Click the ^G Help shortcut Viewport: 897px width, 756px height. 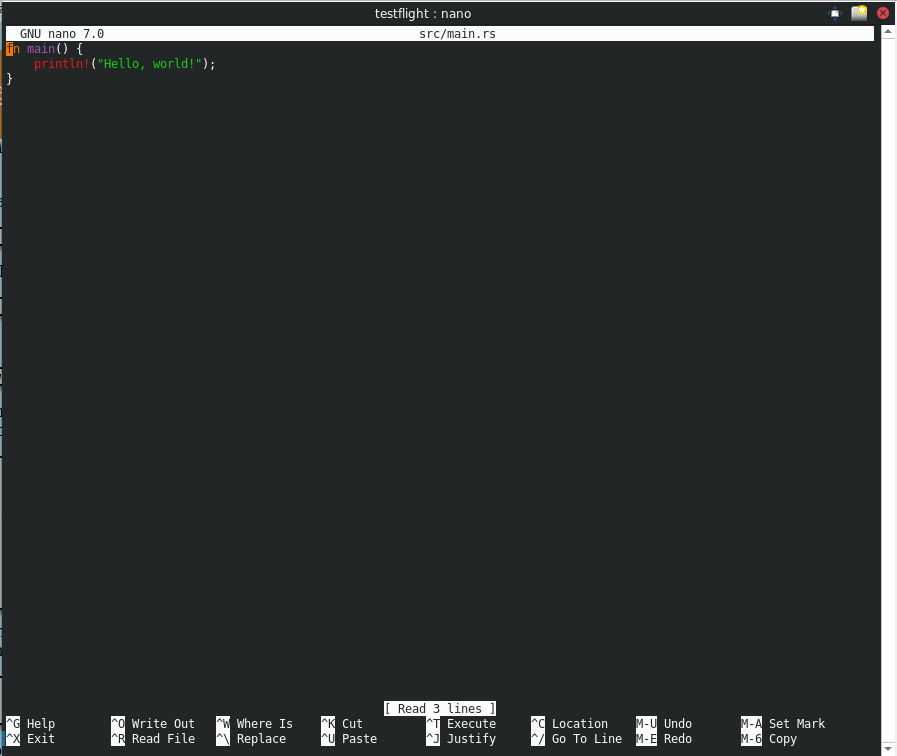(x=30, y=724)
